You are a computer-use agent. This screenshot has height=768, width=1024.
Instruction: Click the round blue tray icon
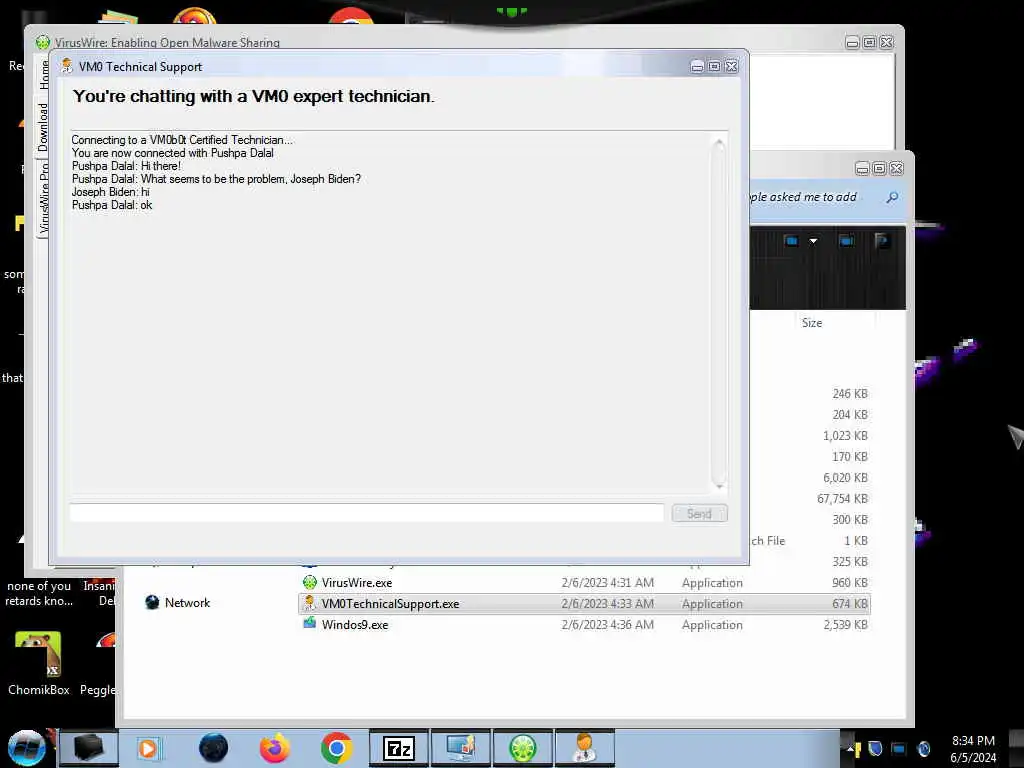pyautogui.click(x=924, y=748)
